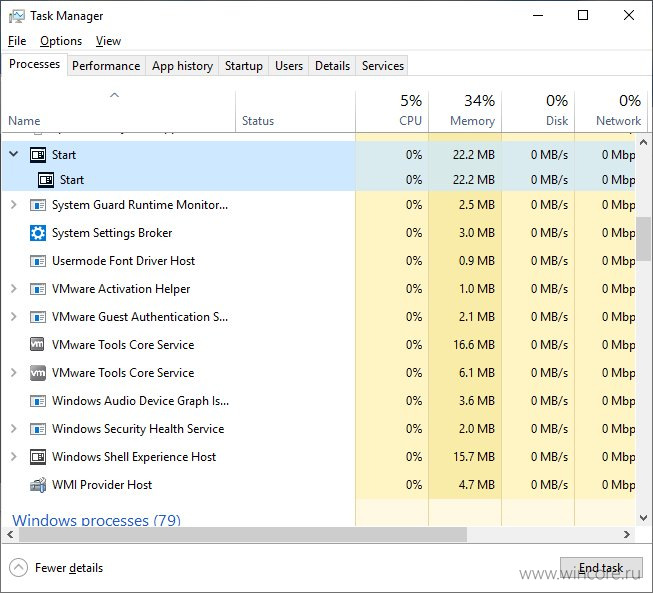
Task: Click the 16.6 MB VMware Tools icon
Action: pos(37,345)
